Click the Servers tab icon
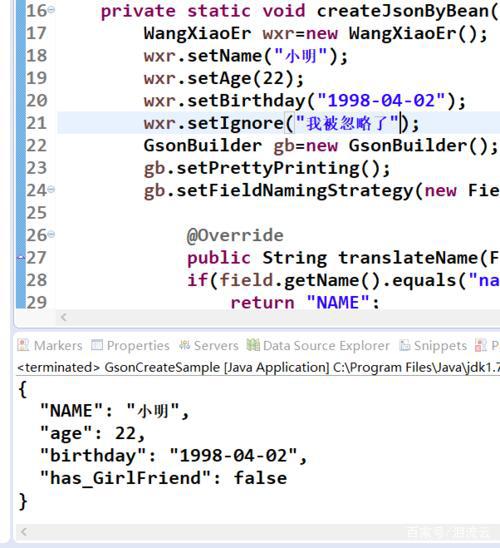Viewport: 500px width, 548px height. 184,345
